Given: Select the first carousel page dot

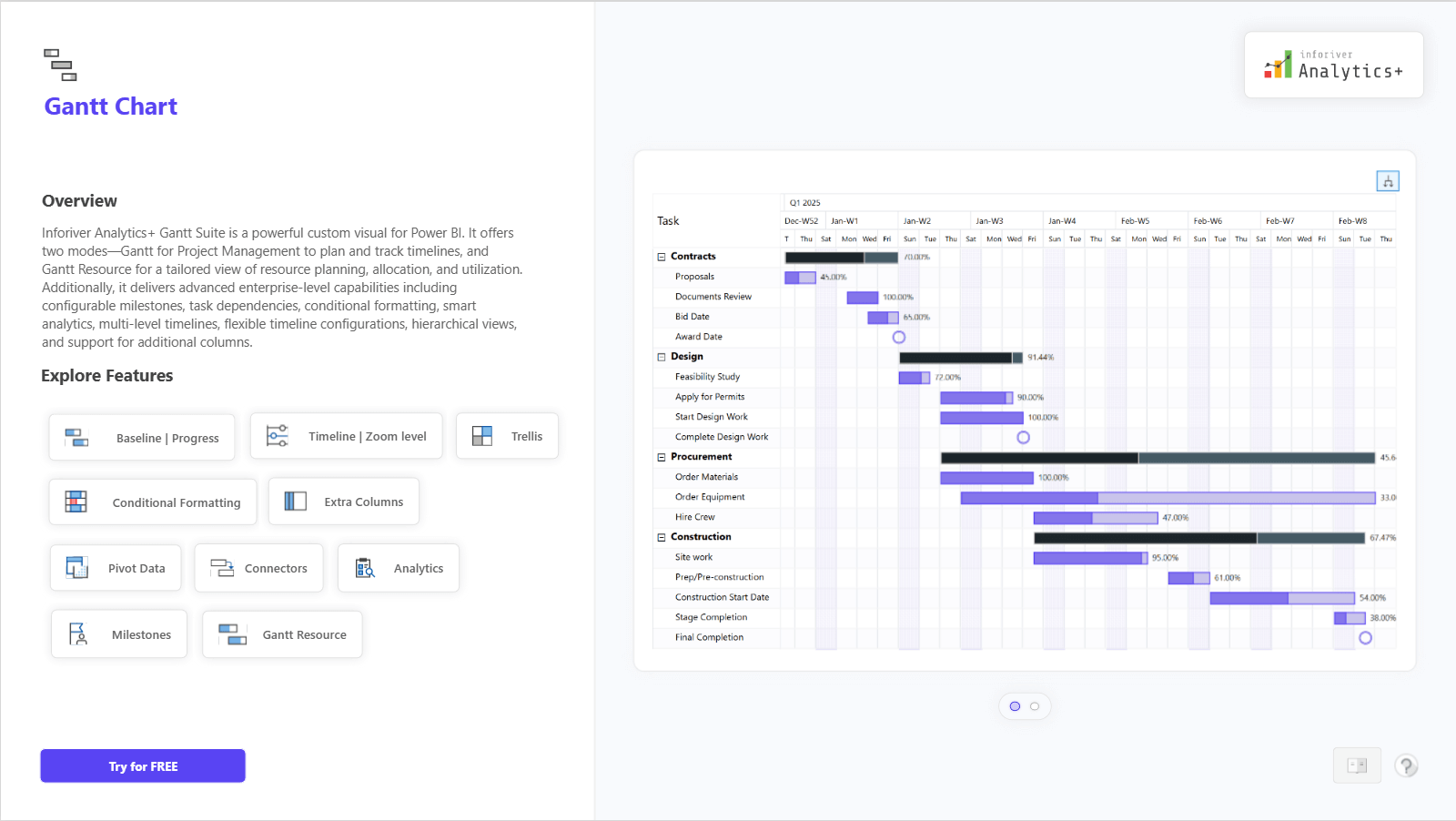Looking at the screenshot, I should (x=1015, y=706).
